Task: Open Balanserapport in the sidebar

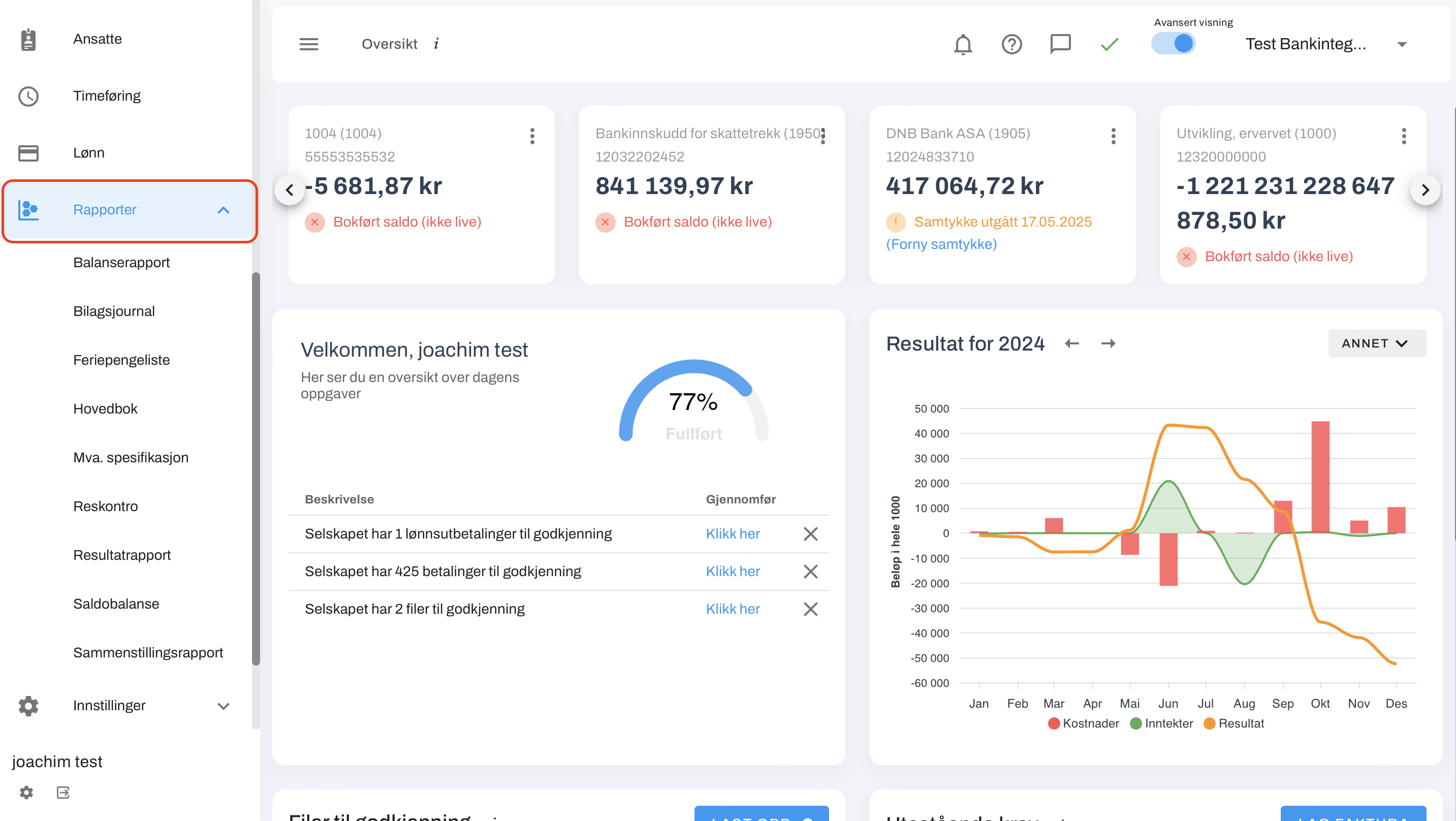Action: [121, 262]
